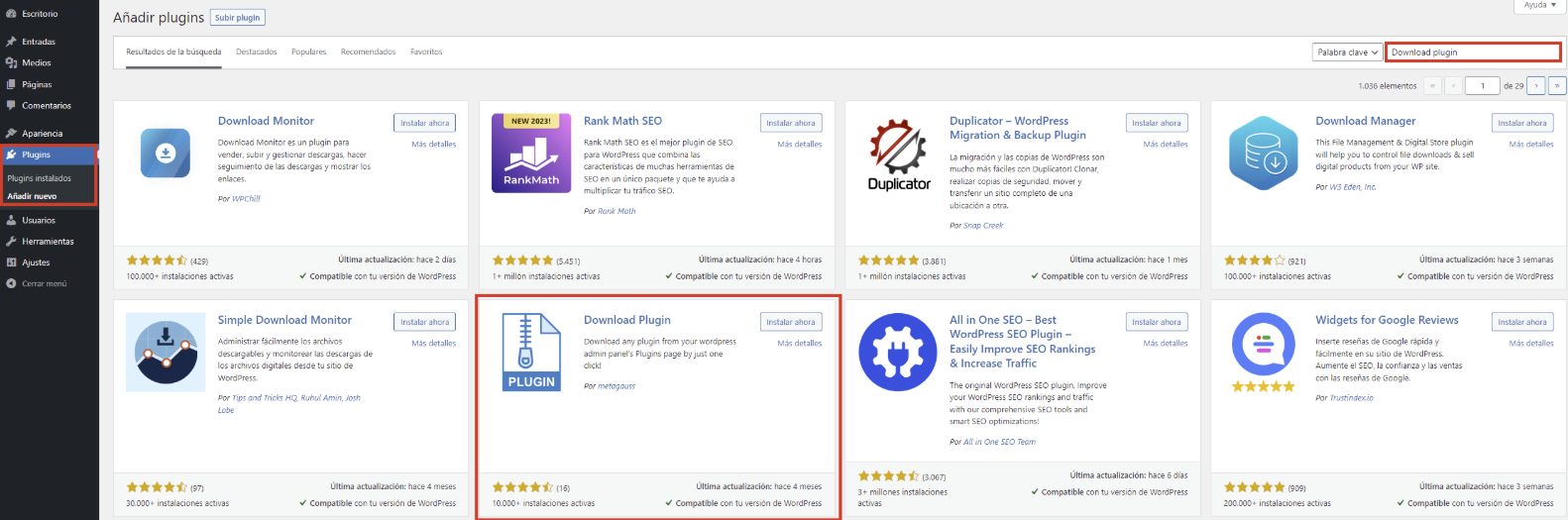
Task: Open the Ayuda help dropdown
Action: (x=1539, y=5)
